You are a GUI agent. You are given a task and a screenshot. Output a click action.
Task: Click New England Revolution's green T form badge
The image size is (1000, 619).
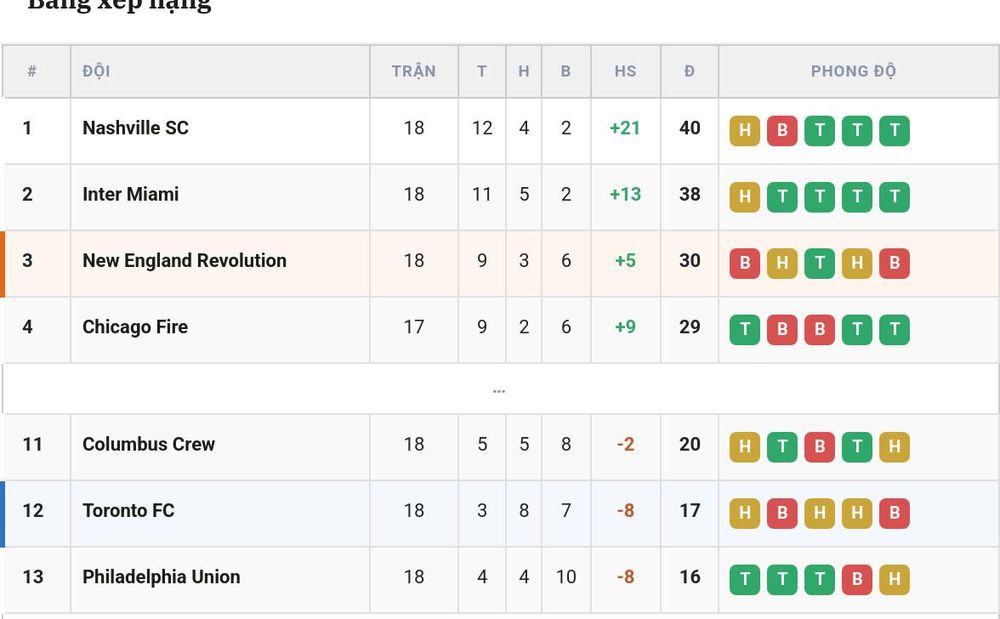(820, 263)
